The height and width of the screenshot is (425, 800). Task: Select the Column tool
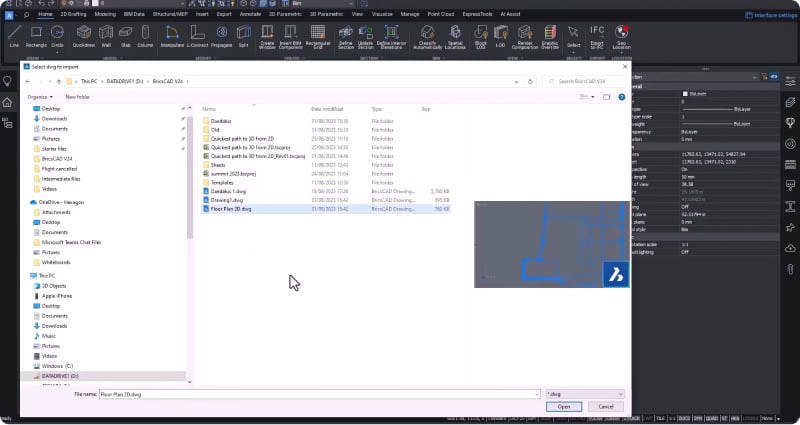click(145, 36)
